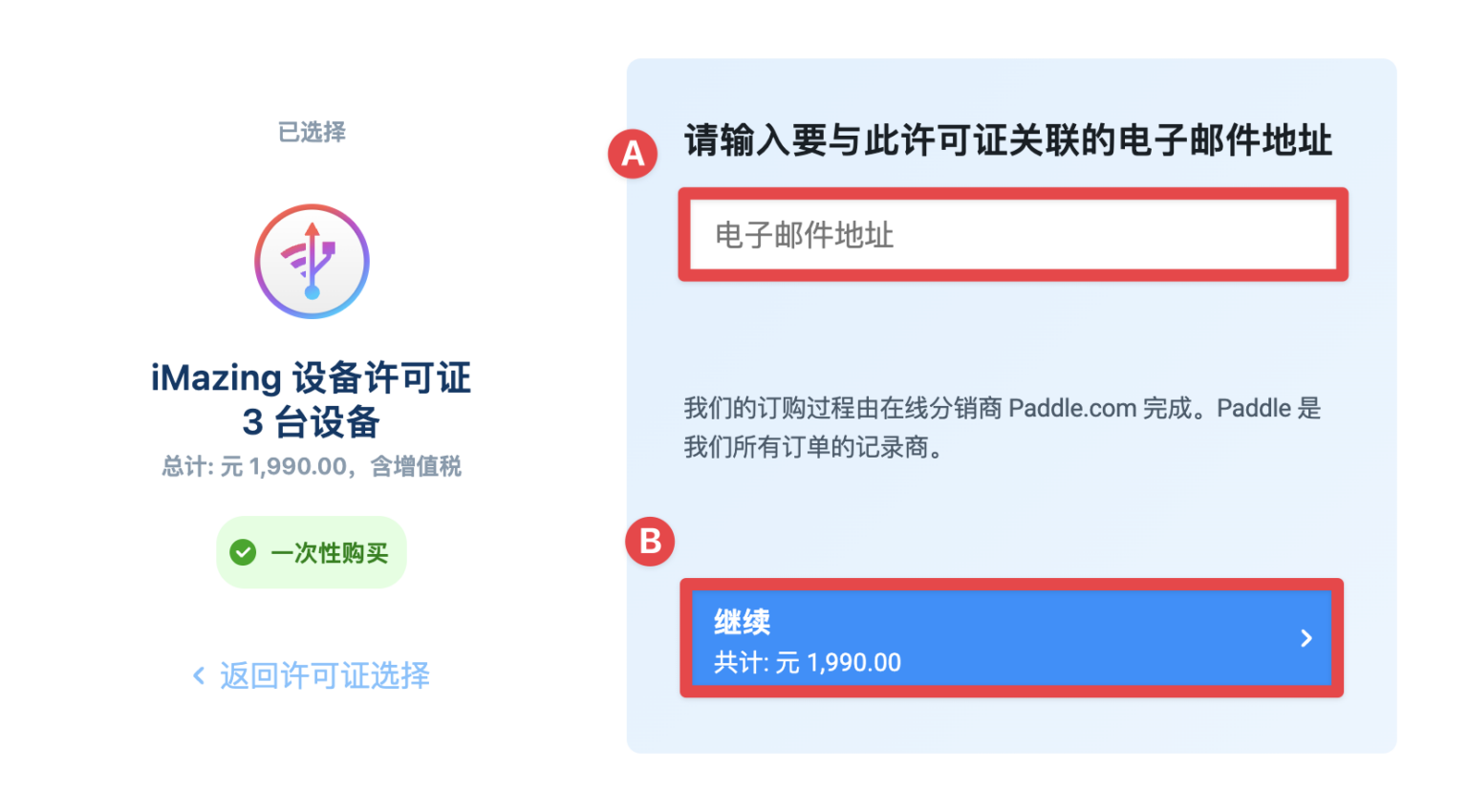Click the left chevron before 返回许可证选择
Viewport: 1468px width, 812px height.
[x=198, y=676]
